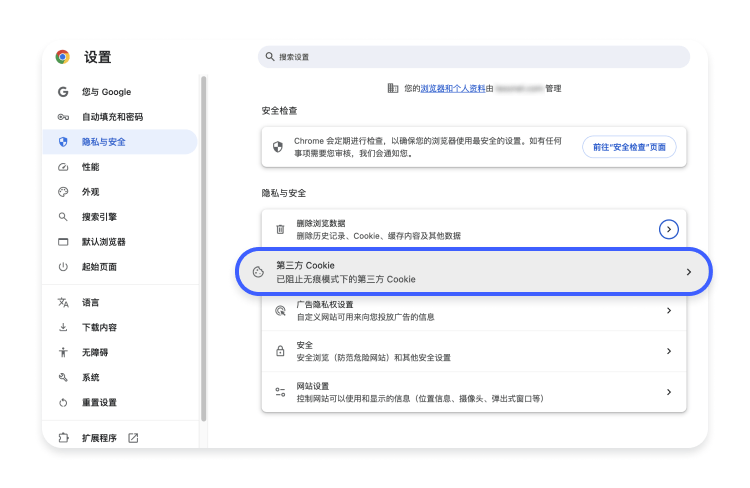Open 语言 settings
The width and height of the screenshot is (750, 488).
pos(120,302)
